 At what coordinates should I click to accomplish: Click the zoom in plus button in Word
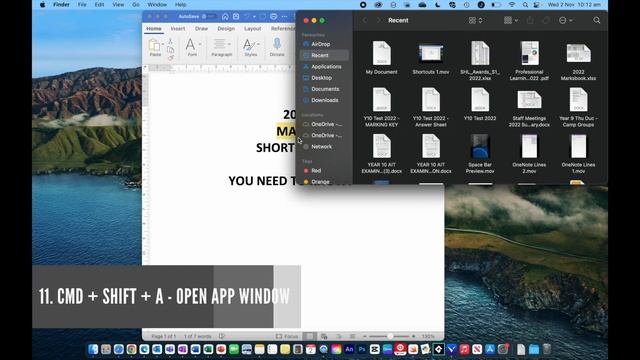tap(413, 336)
